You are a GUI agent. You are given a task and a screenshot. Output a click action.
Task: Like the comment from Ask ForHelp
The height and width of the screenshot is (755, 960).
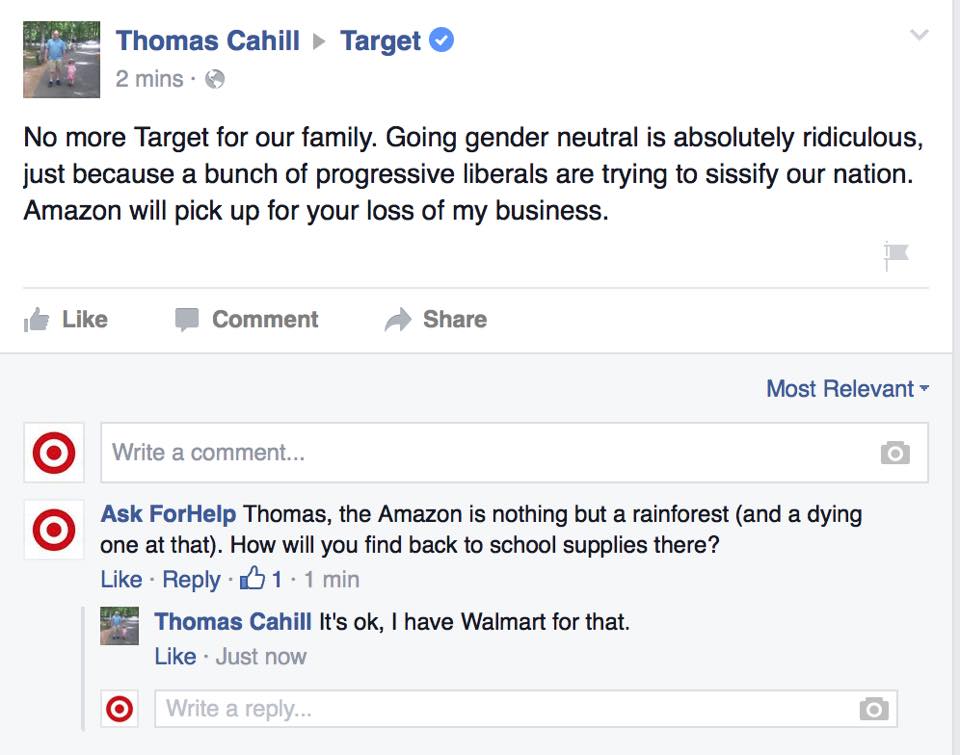click(x=120, y=580)
